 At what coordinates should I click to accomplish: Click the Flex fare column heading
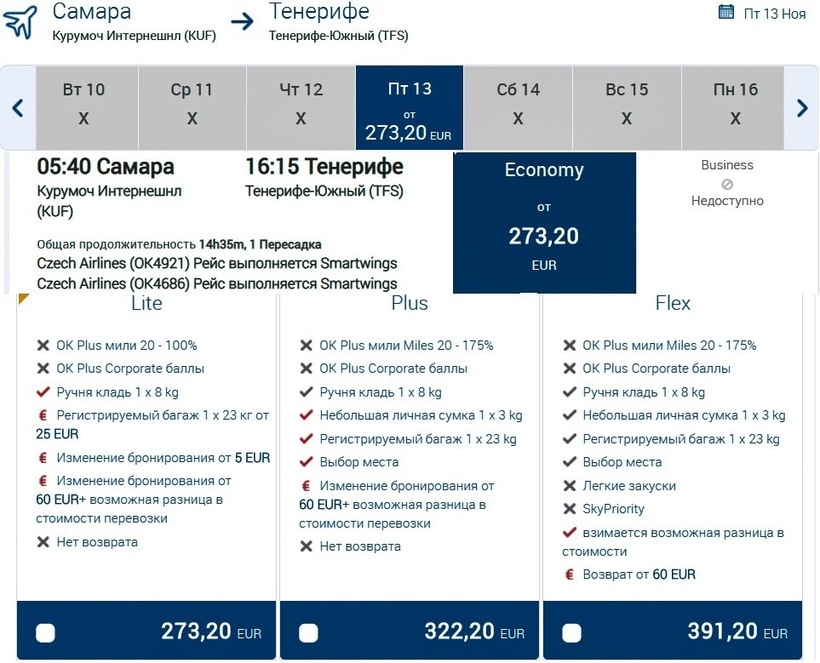(x=672, y=303)
